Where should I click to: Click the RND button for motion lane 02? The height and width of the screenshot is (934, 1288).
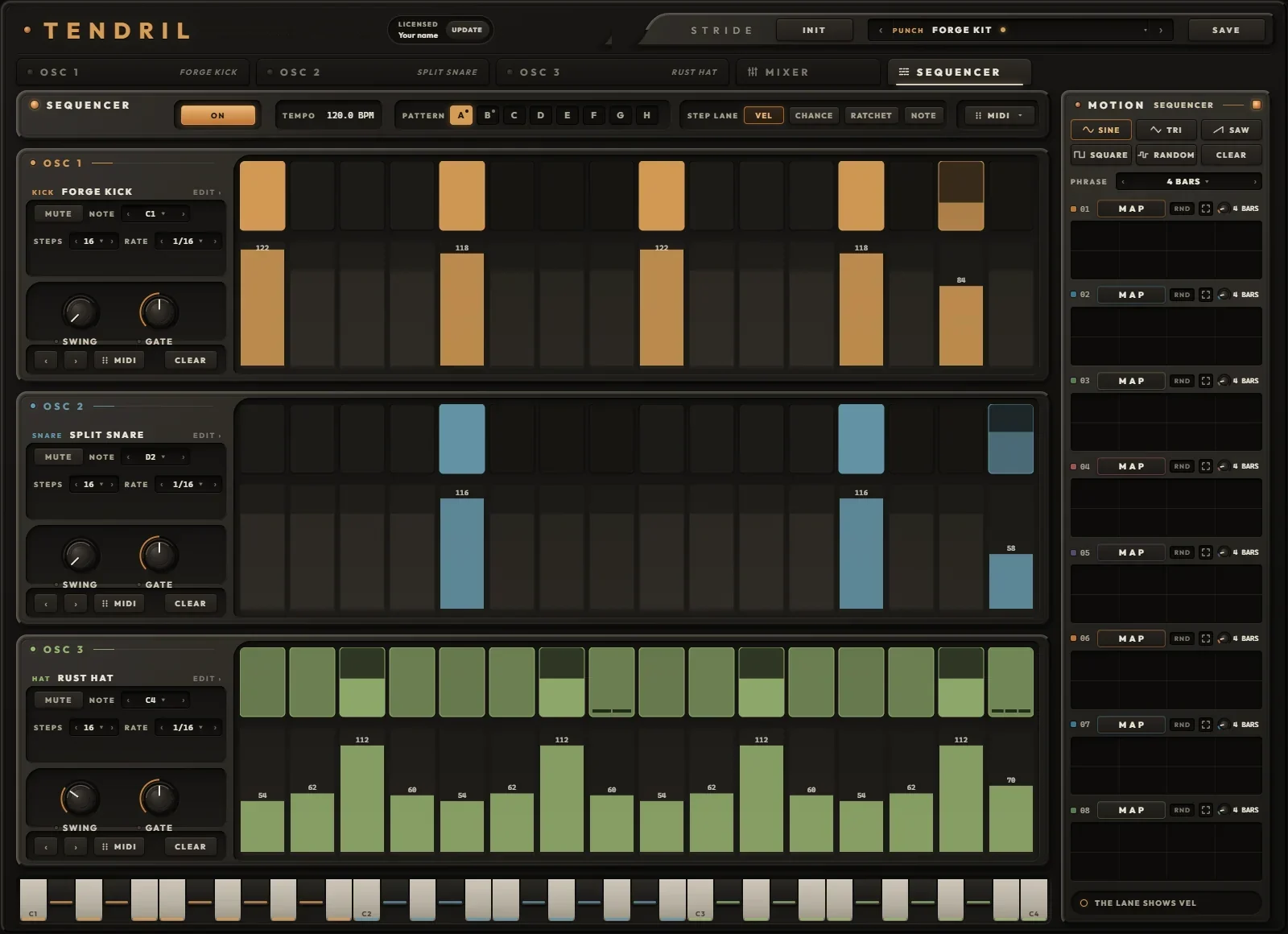point(1182,295)
